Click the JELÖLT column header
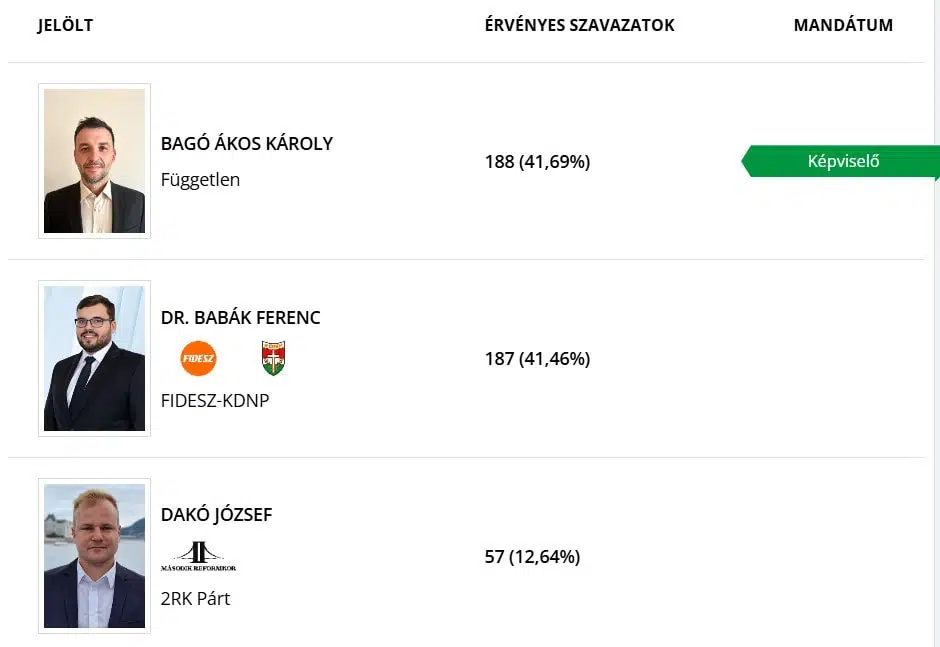 pos(65,25)
